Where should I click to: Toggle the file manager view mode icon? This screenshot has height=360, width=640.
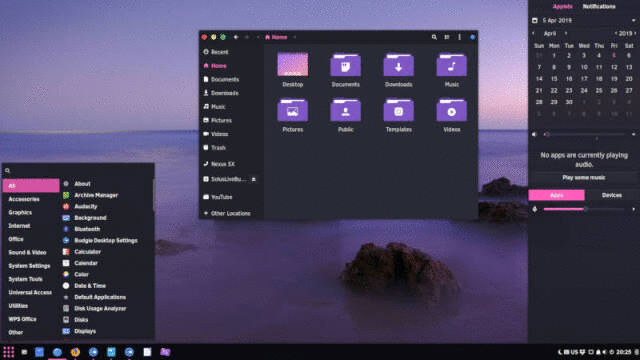point(447,37)
